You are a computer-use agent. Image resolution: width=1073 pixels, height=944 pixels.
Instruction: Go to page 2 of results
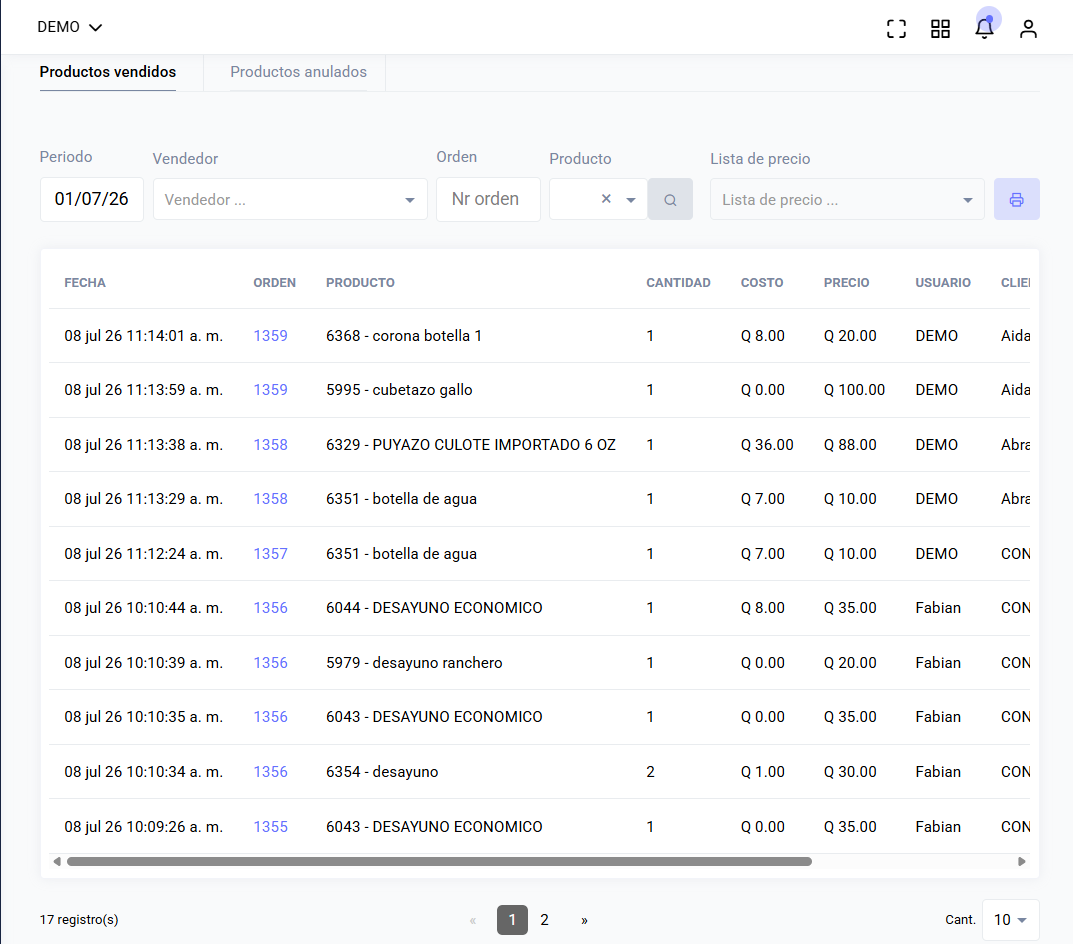[544, 919]
